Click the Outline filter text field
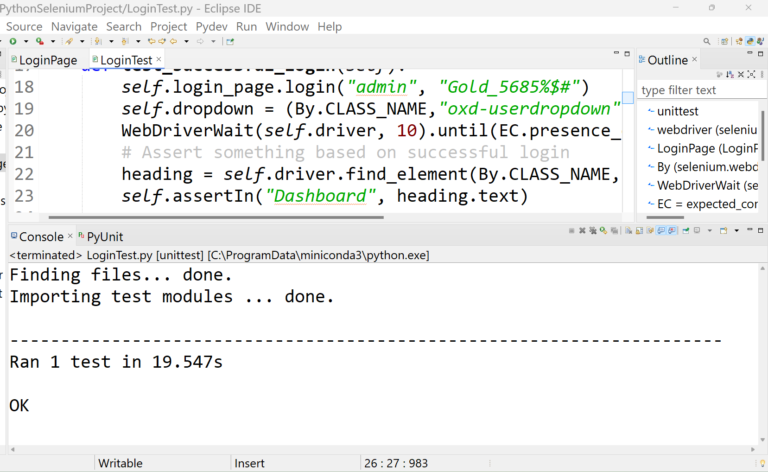Viewport: 768px width, 472px height. (x=701, y=90)
